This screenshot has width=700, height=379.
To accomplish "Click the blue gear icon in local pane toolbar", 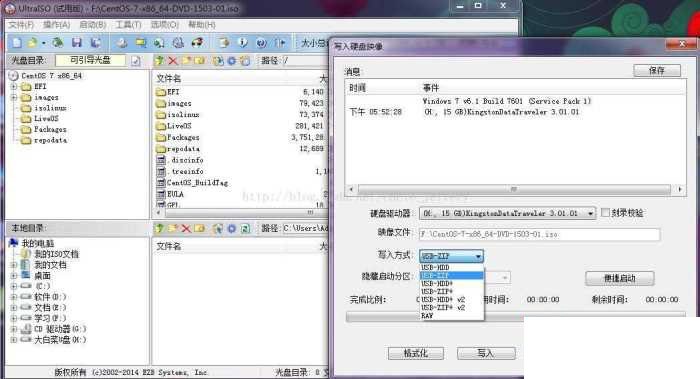I will click(231, 229).
